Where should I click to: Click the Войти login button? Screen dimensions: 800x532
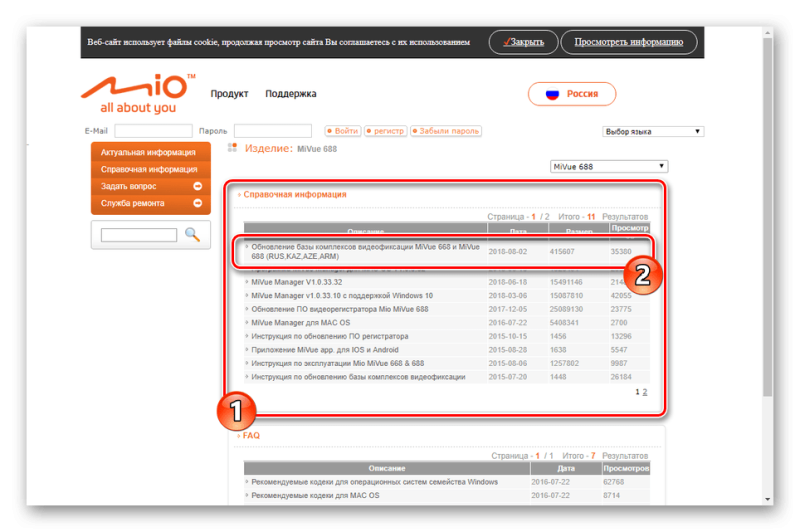[x=343, y=131]
